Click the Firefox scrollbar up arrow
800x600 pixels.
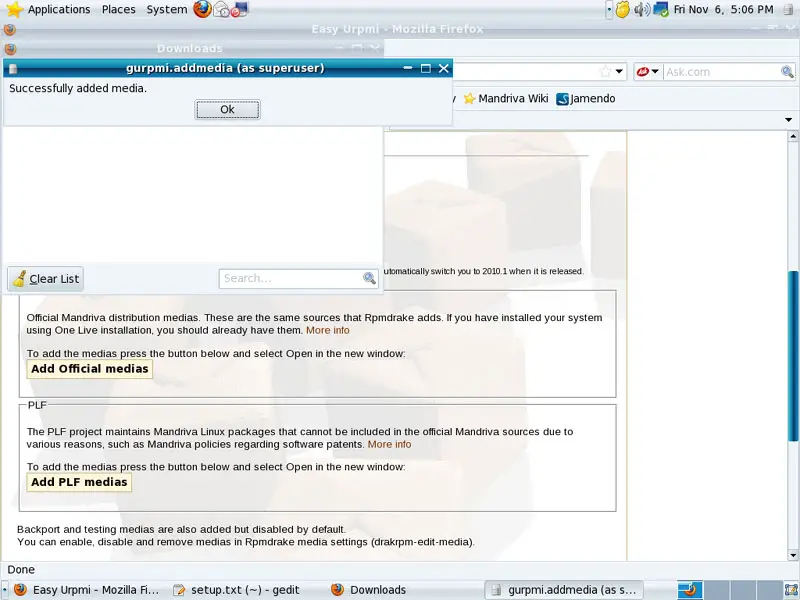(x=793, y=136)
